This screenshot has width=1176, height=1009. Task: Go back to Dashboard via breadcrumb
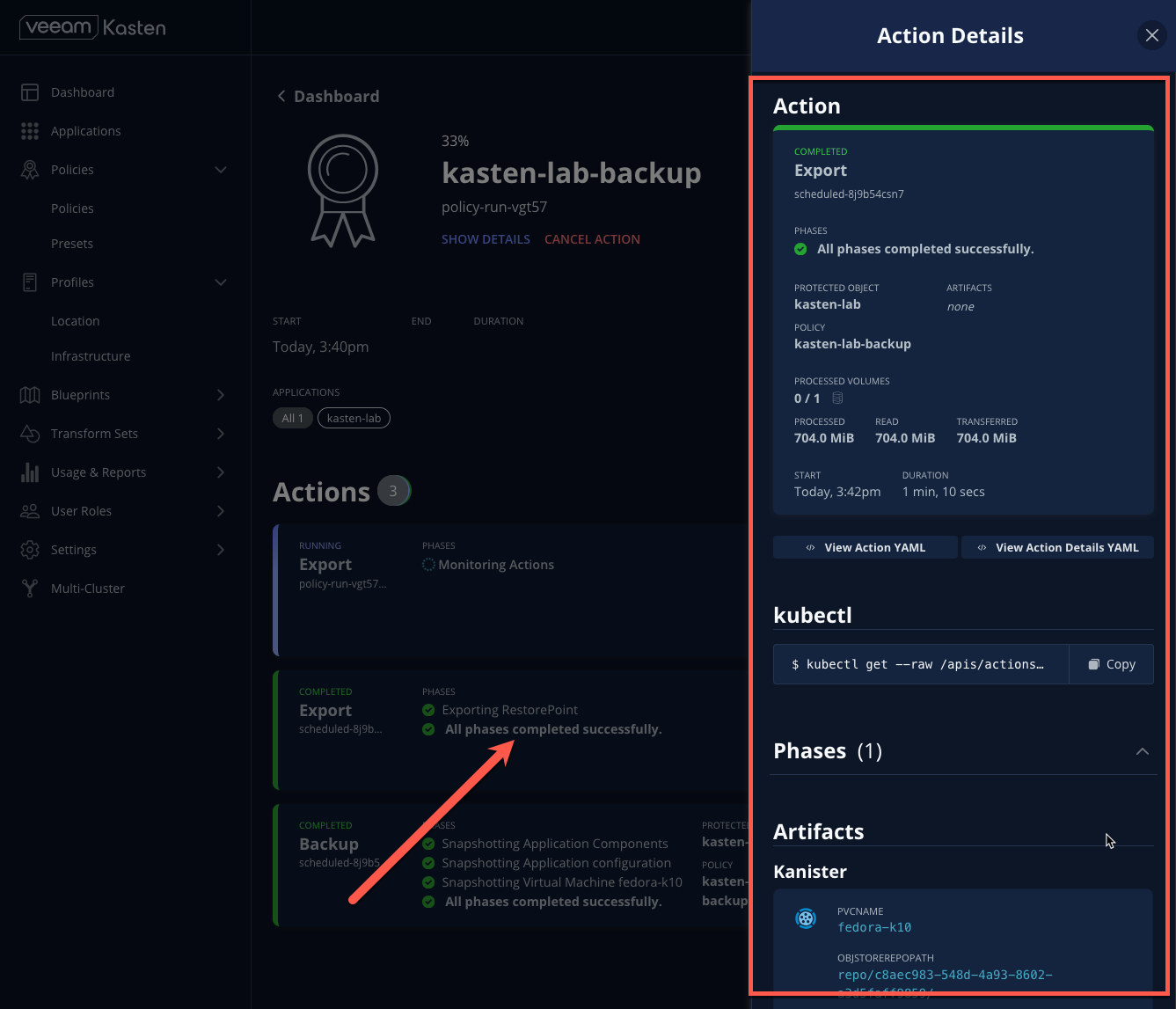[328, 97]
